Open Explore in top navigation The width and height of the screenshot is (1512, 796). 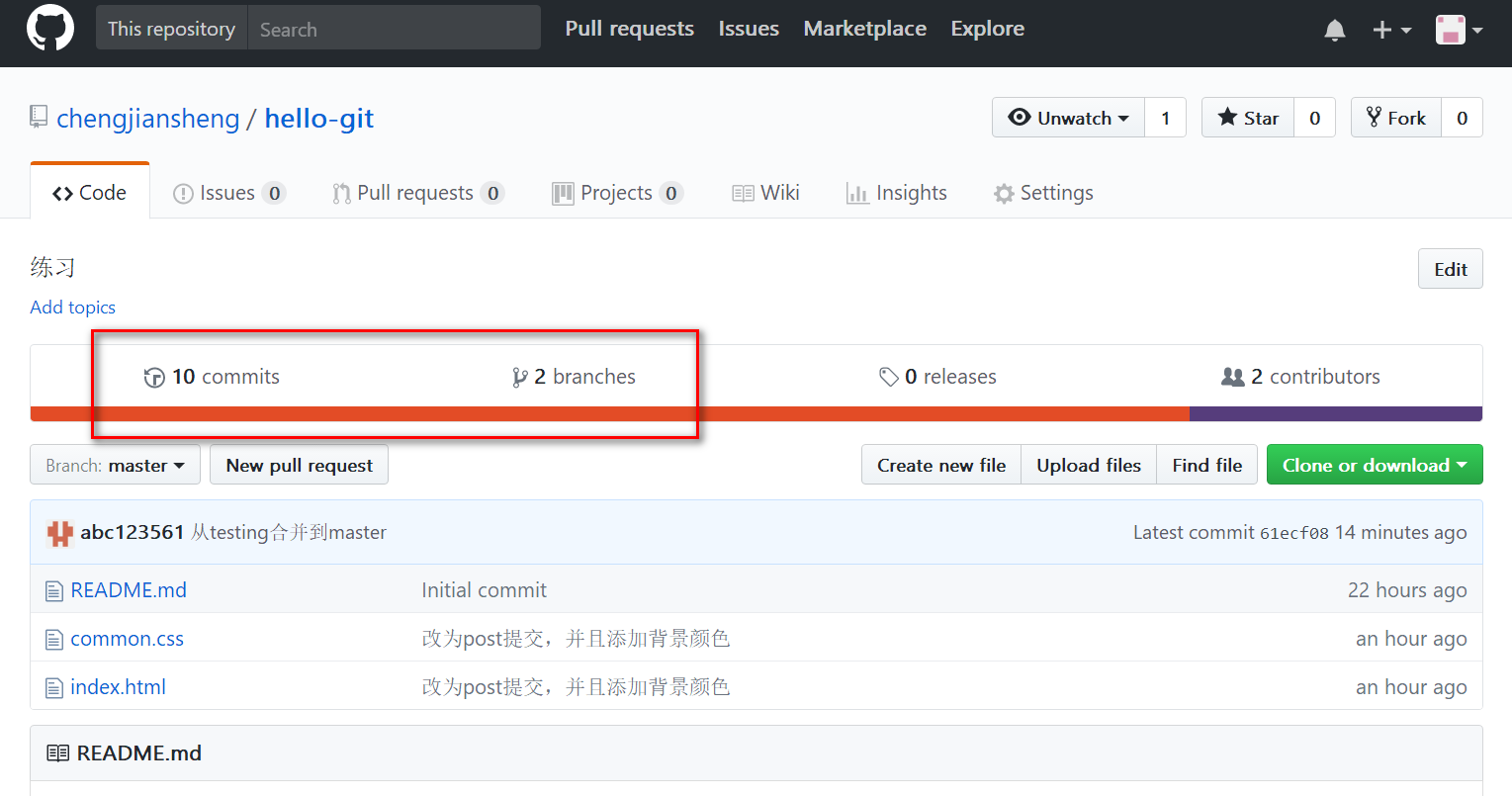click(x=987, y=29)
